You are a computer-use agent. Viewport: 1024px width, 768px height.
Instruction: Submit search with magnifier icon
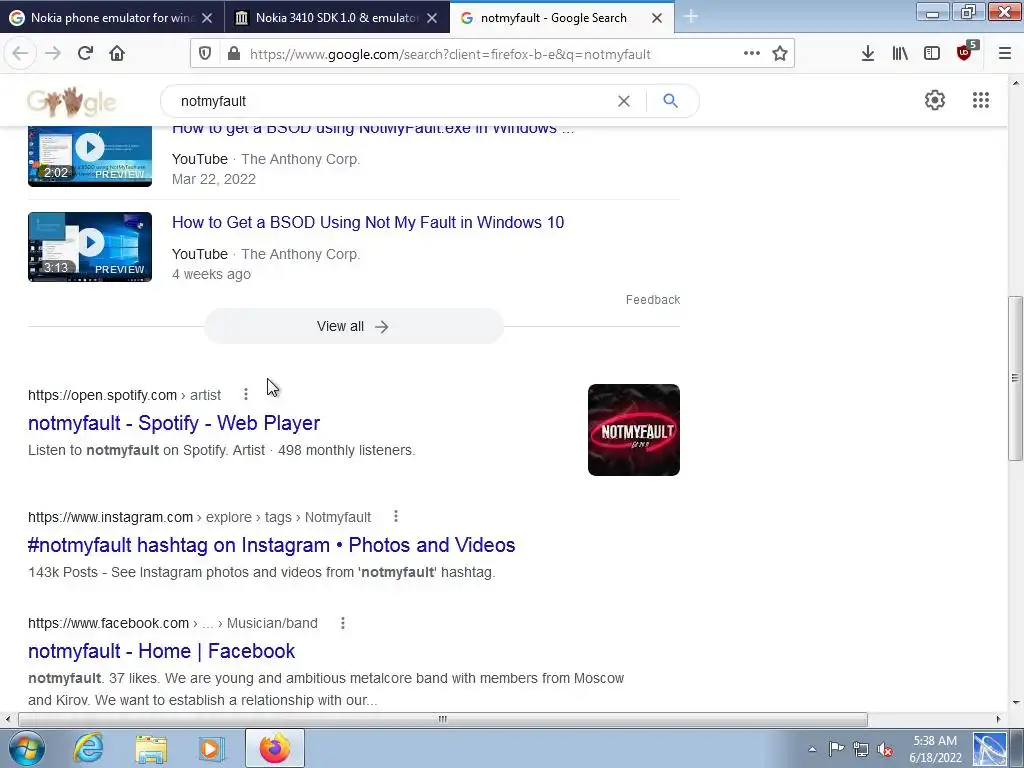pos(670,101)
